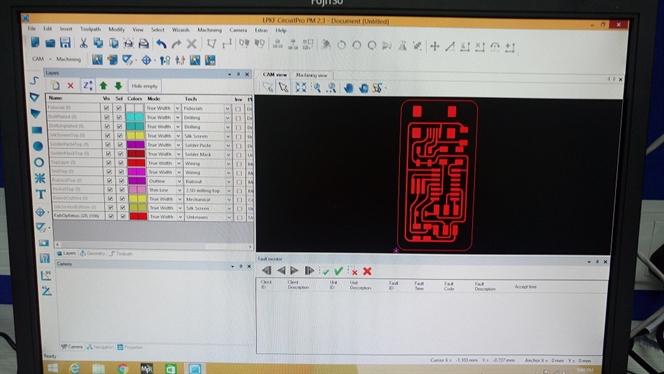
Task: Open Tech dropdown showing Fiducials
Action: click(x=227, y=109)
